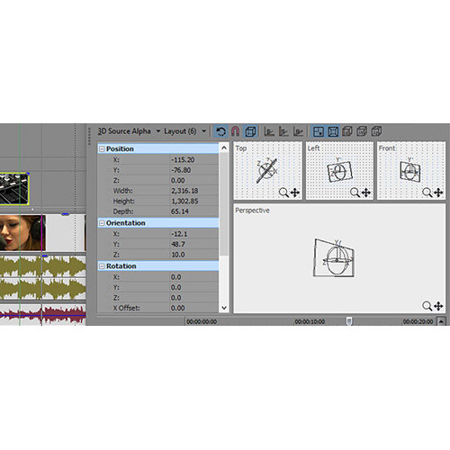Screen dimensions: 450x450
Task: Click pan move icon in Left view
Action: point(366,192)
